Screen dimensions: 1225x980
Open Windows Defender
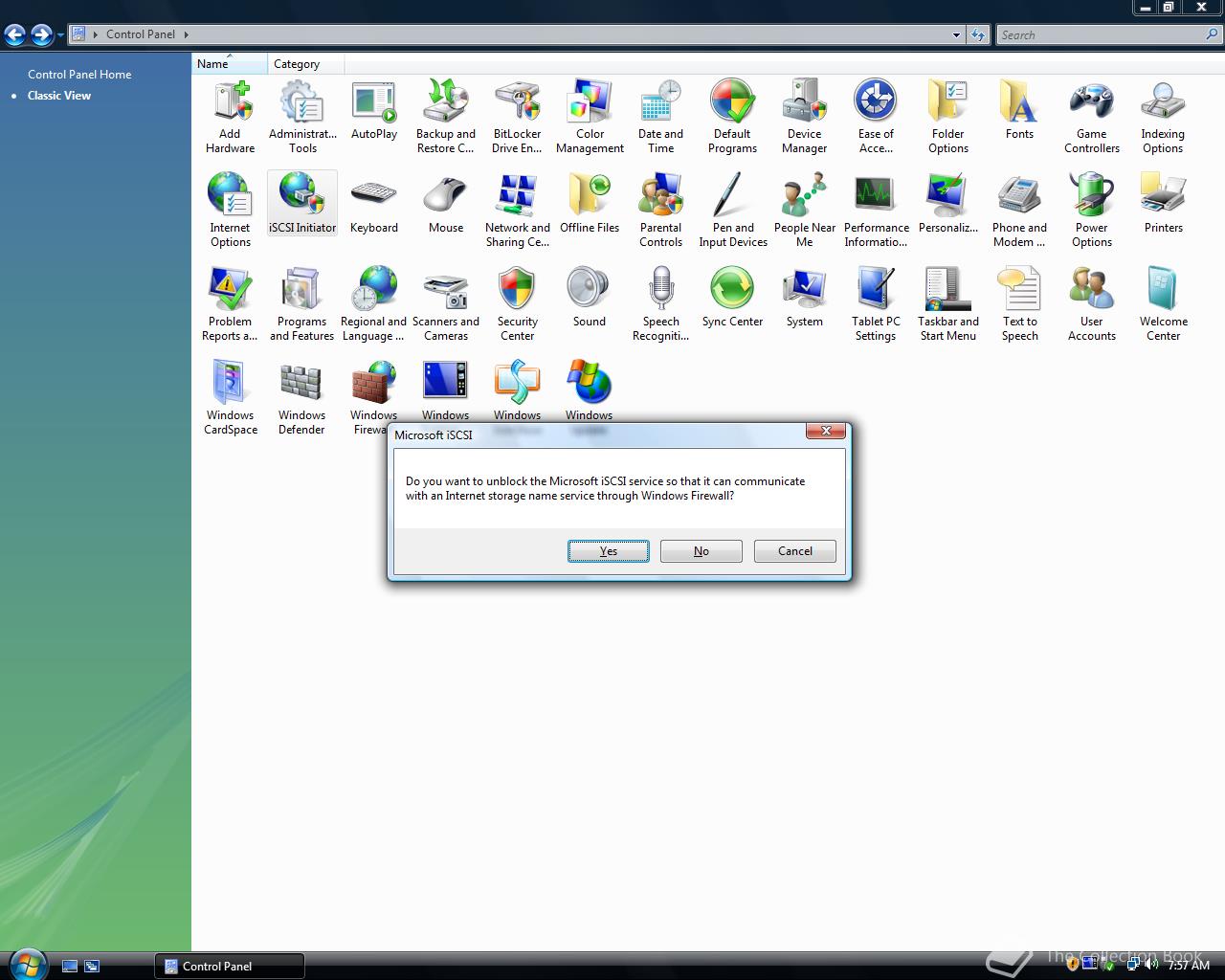(302, 397)
